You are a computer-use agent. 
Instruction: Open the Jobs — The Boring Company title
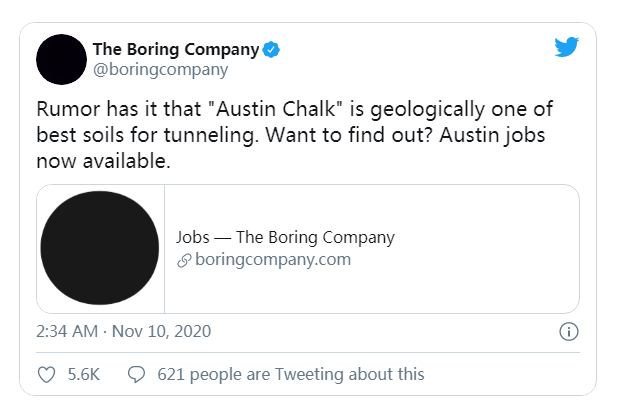coord(285,237)
